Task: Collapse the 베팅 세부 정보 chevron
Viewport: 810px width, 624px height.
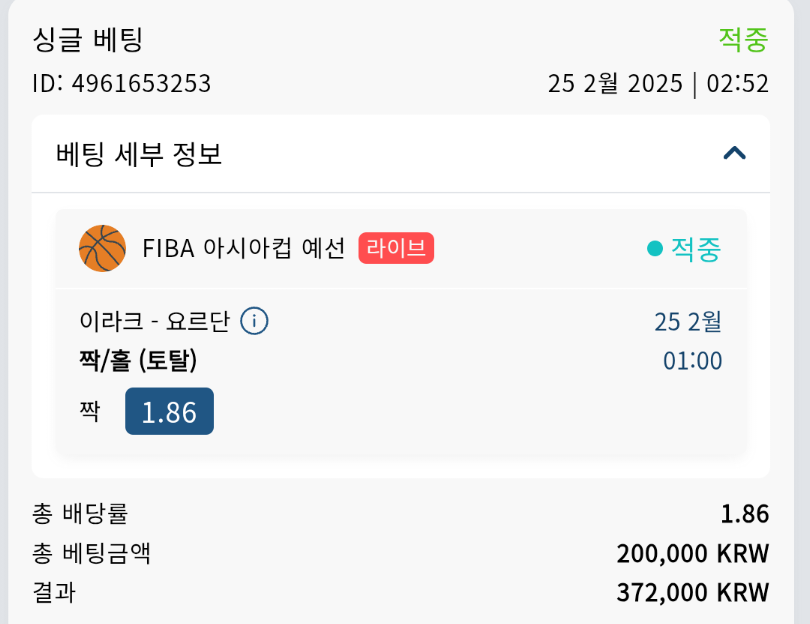Action: pos(735,153)
